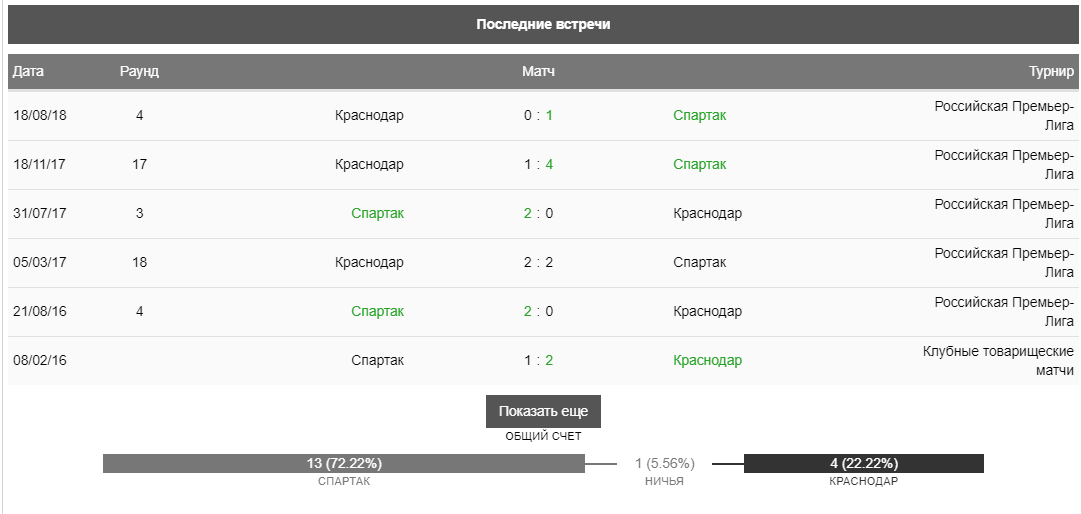Select the Раунд column header
The height and width of the screenshot is (514, 1081).
click(139, 72)
